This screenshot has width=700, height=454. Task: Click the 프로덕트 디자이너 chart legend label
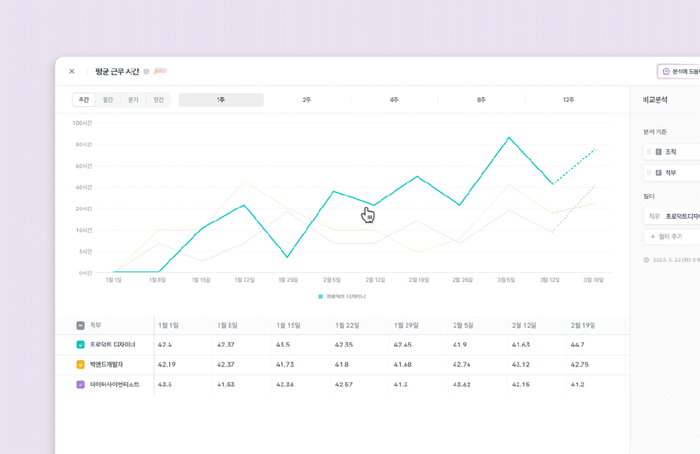[346, 296]
